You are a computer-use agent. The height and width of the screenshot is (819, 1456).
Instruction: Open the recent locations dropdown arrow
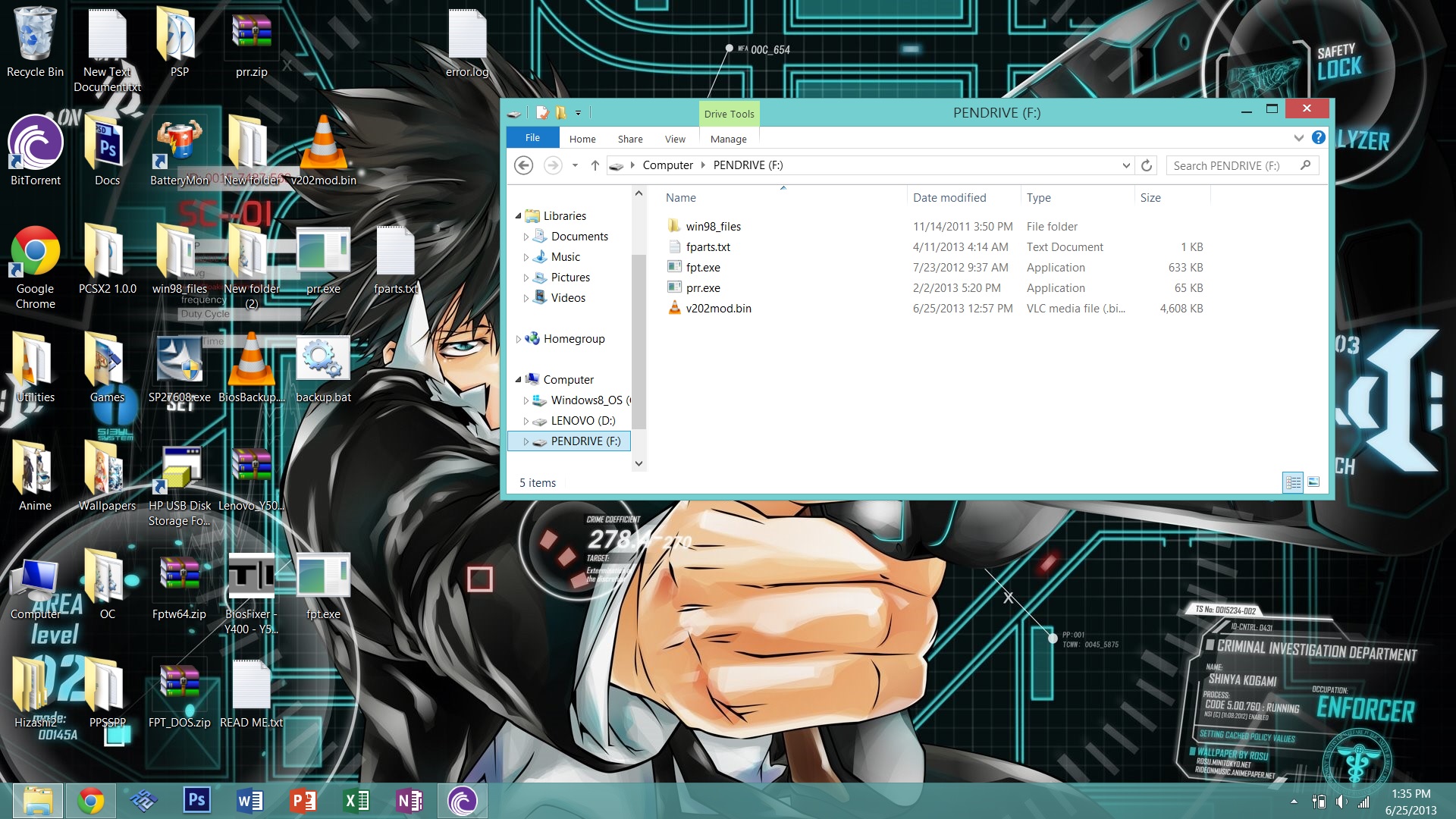pyautogui.click(x=575, y=165)
